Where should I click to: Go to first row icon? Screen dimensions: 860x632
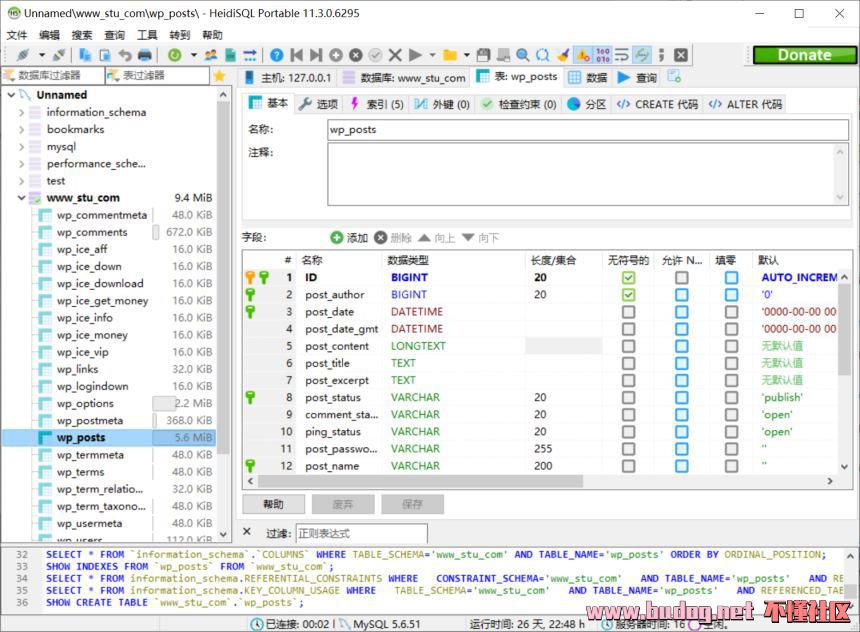click(x=297, y=55)
